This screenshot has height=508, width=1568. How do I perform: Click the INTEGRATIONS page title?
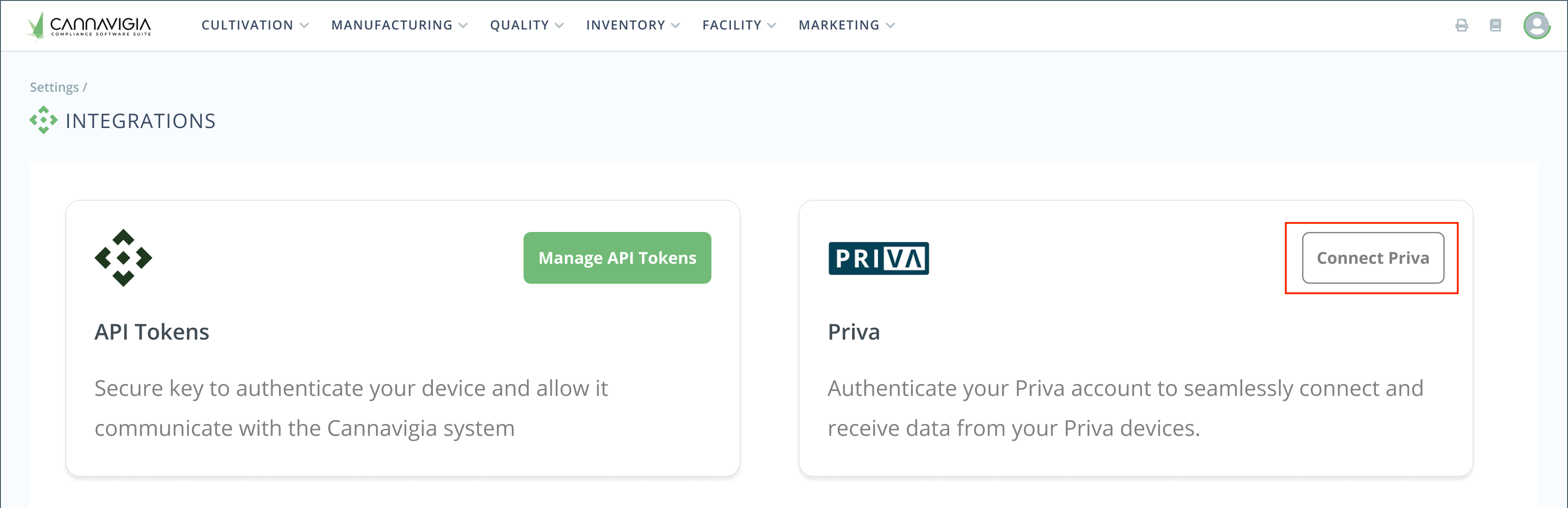pyautogui.click(x=140, y=121)
